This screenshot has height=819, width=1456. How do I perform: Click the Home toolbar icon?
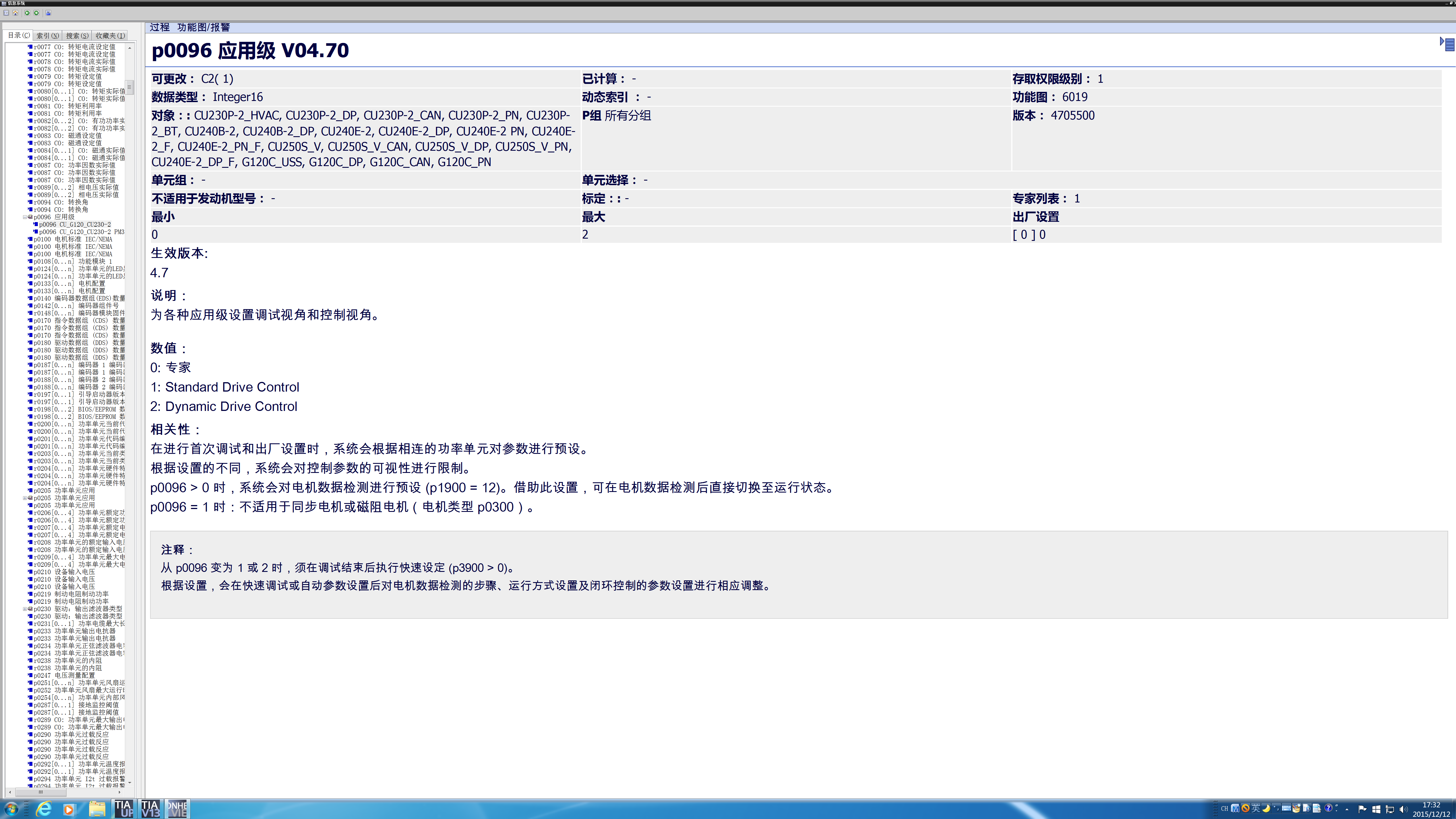(x=16, y=13)
